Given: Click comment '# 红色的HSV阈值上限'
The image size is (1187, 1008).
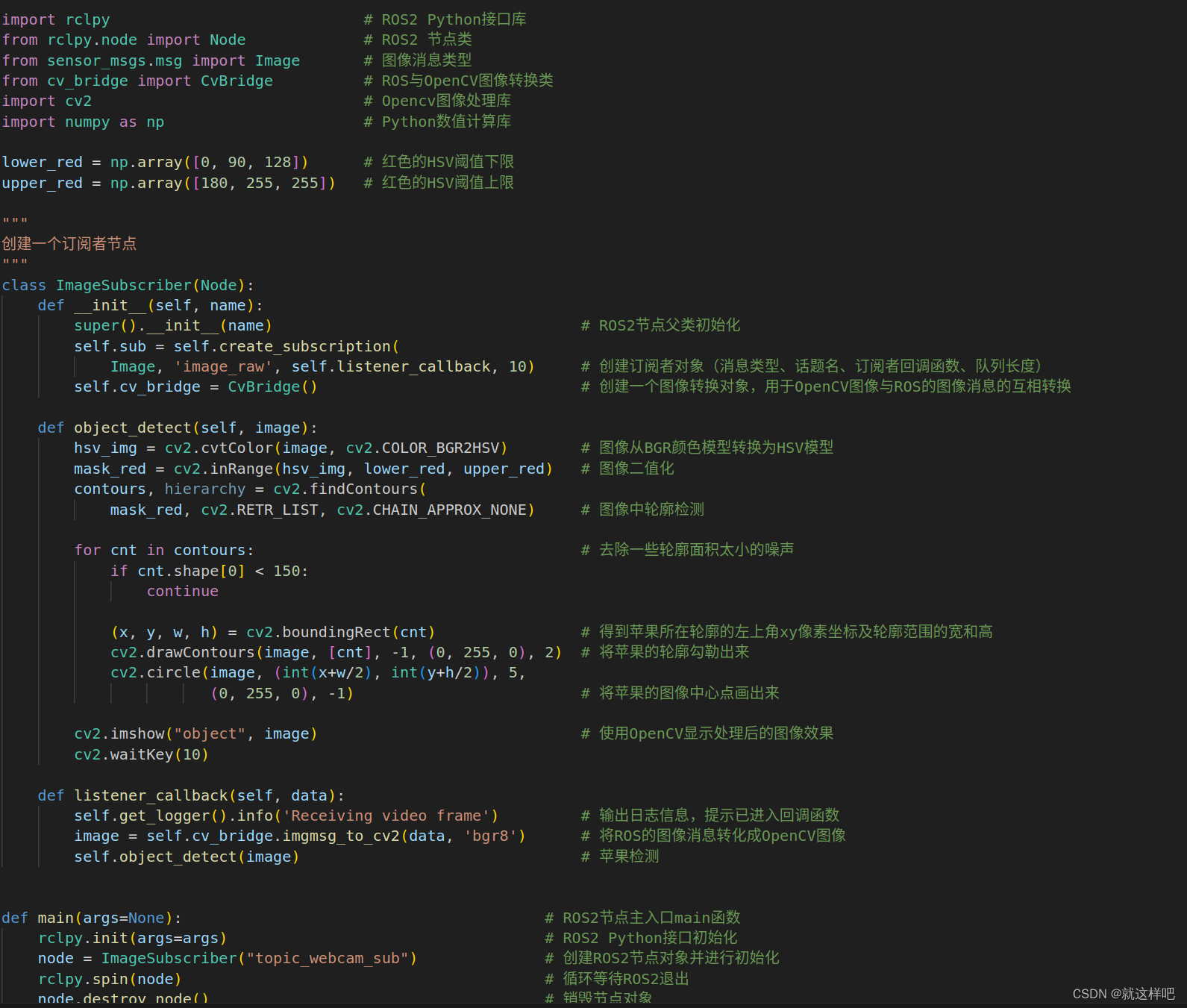Looking at the screenshot, I should 439,183.
